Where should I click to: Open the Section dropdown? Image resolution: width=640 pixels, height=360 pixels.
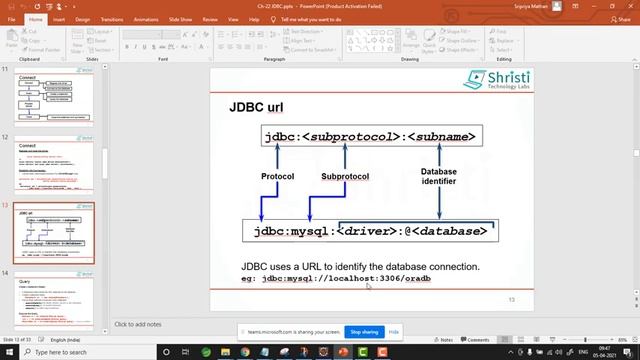tap(101, 50)
